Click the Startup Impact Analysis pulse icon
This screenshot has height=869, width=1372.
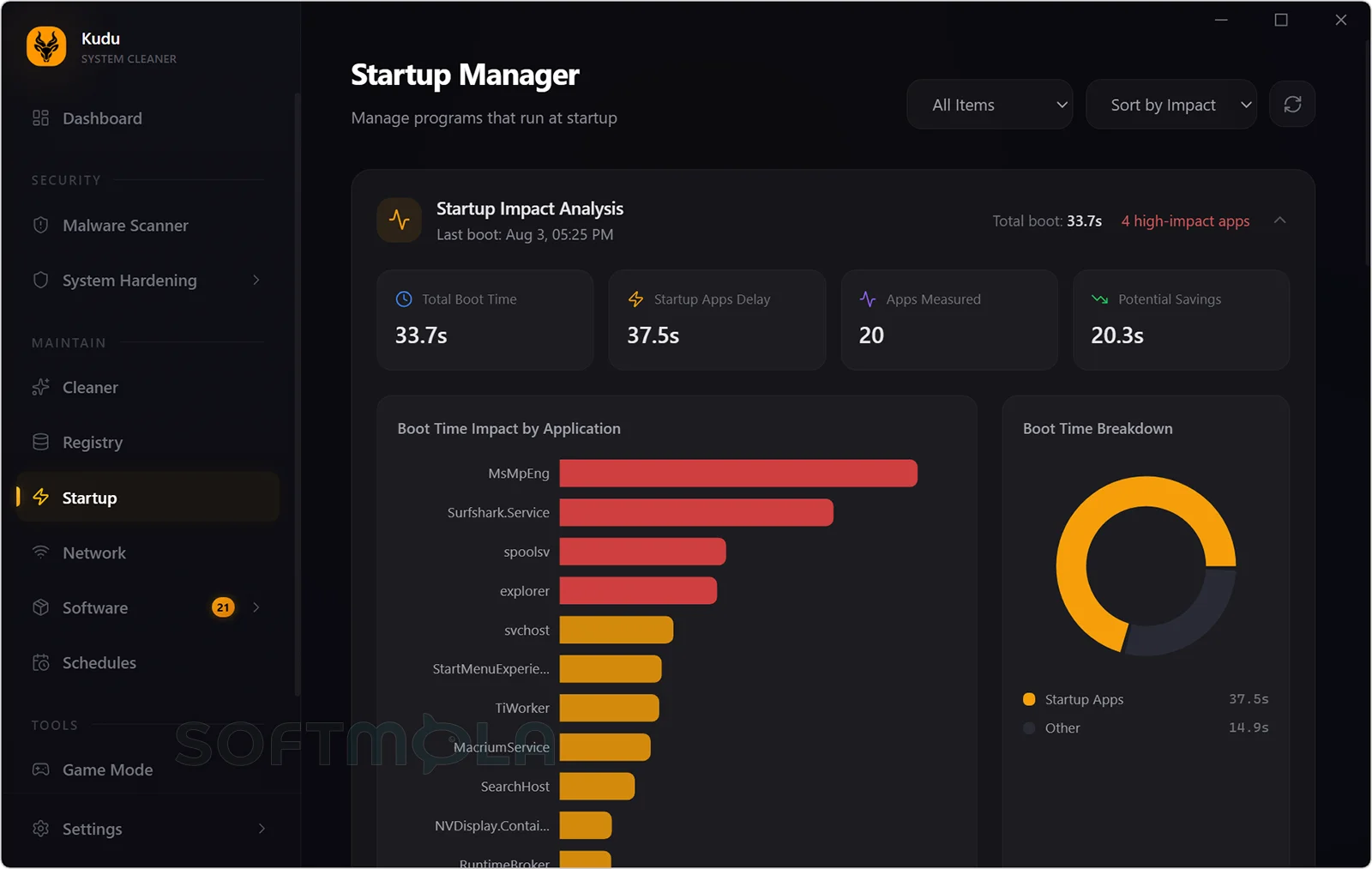(x=399, y=220)
